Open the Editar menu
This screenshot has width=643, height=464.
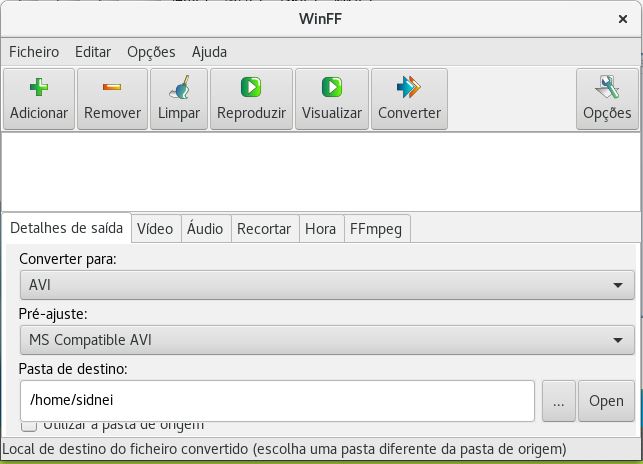[93, 52]
